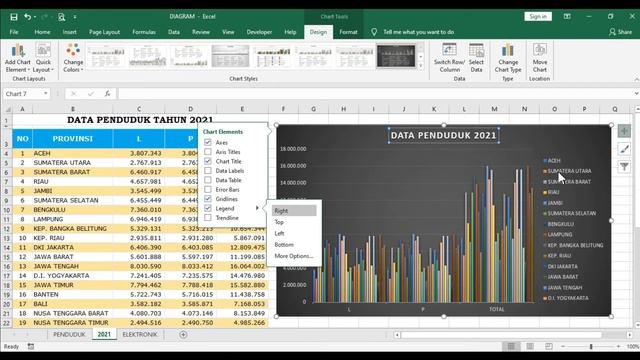The width and height of the screenshot is (640, 360).
Task: Click Move Chart icon
Action: [540, 50]
